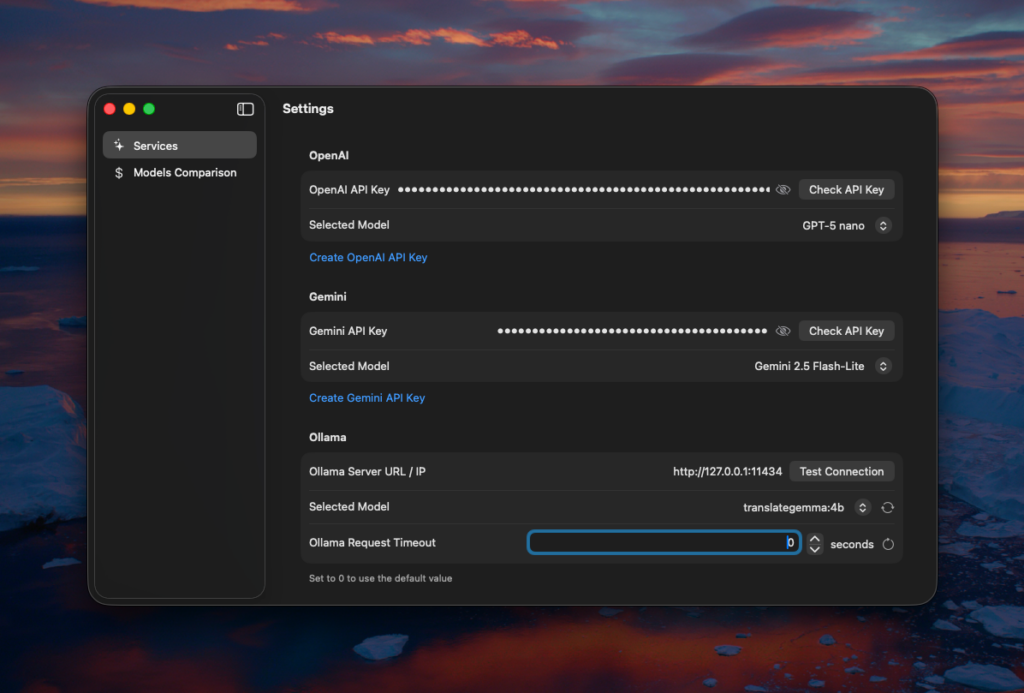Open the GPT-5 nano model dropdown
The image size is (1024, 693).
[x=882, y=226]
